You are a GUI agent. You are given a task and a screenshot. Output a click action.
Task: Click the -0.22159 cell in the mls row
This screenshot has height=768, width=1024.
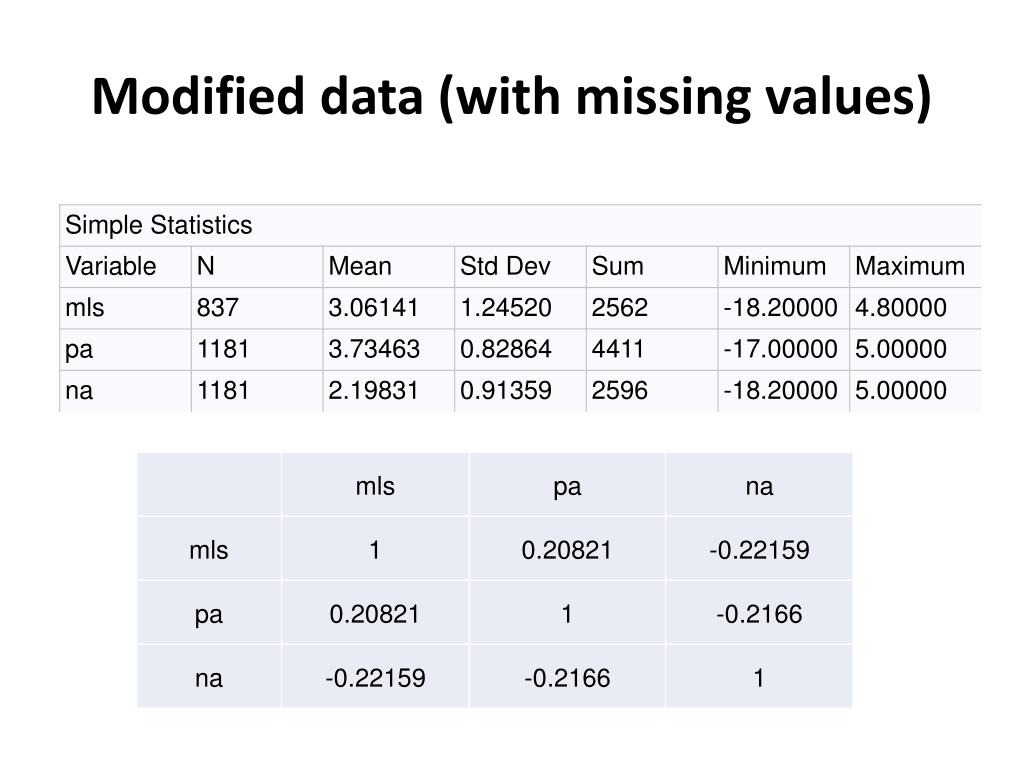coord(759,550)
